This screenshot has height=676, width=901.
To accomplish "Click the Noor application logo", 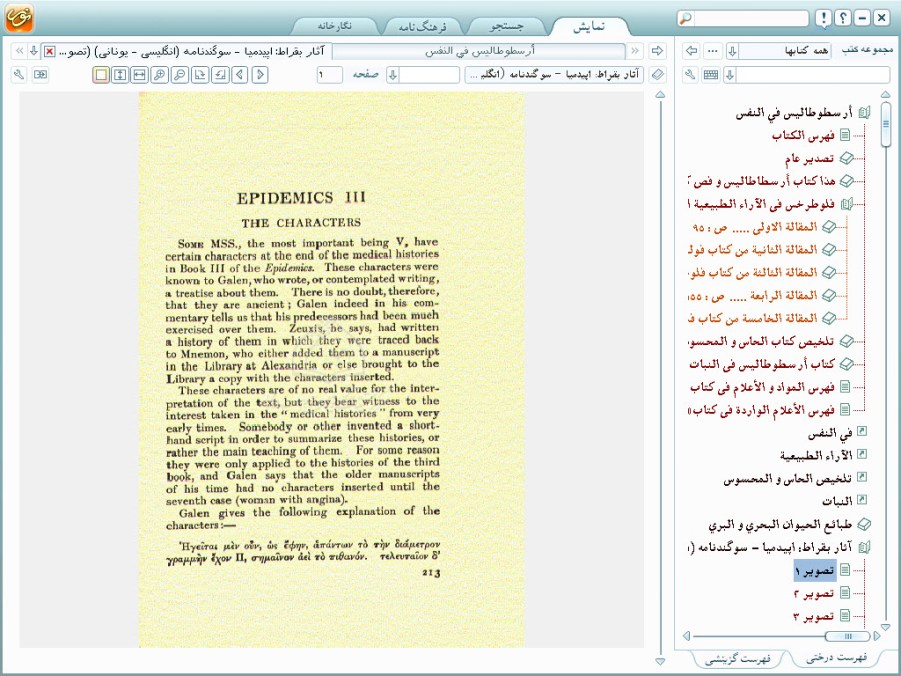I will coord(19,18).
